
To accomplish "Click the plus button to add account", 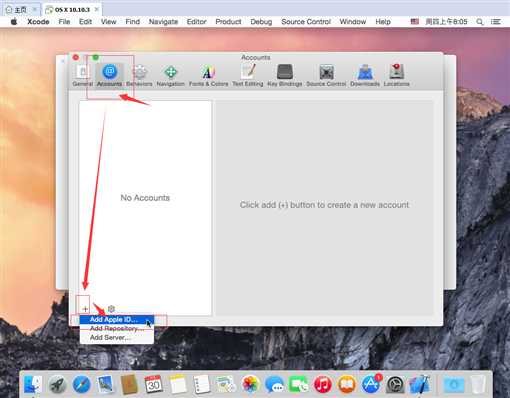I will [85, 309].
